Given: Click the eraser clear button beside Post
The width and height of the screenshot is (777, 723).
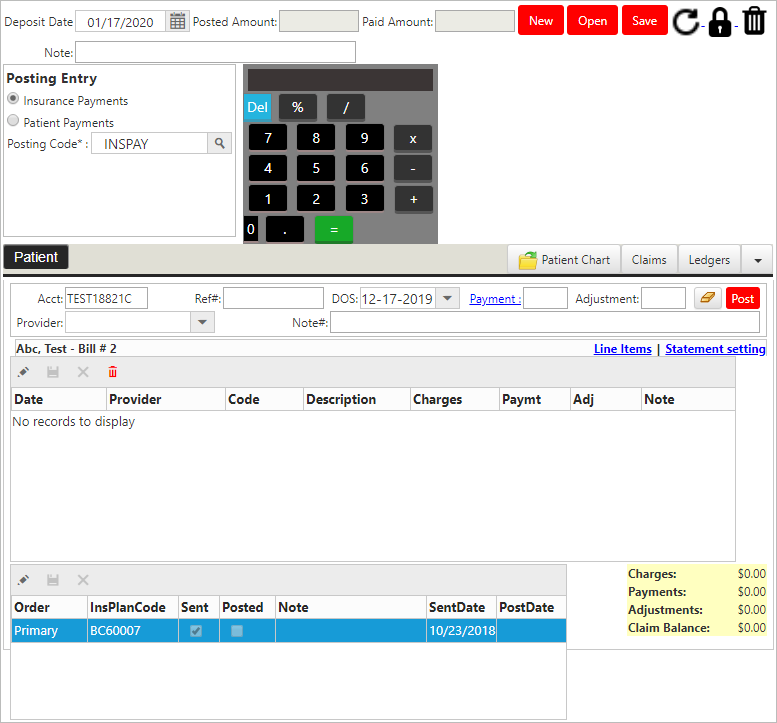Looking at the screenshot, I should tap(708, 298).
